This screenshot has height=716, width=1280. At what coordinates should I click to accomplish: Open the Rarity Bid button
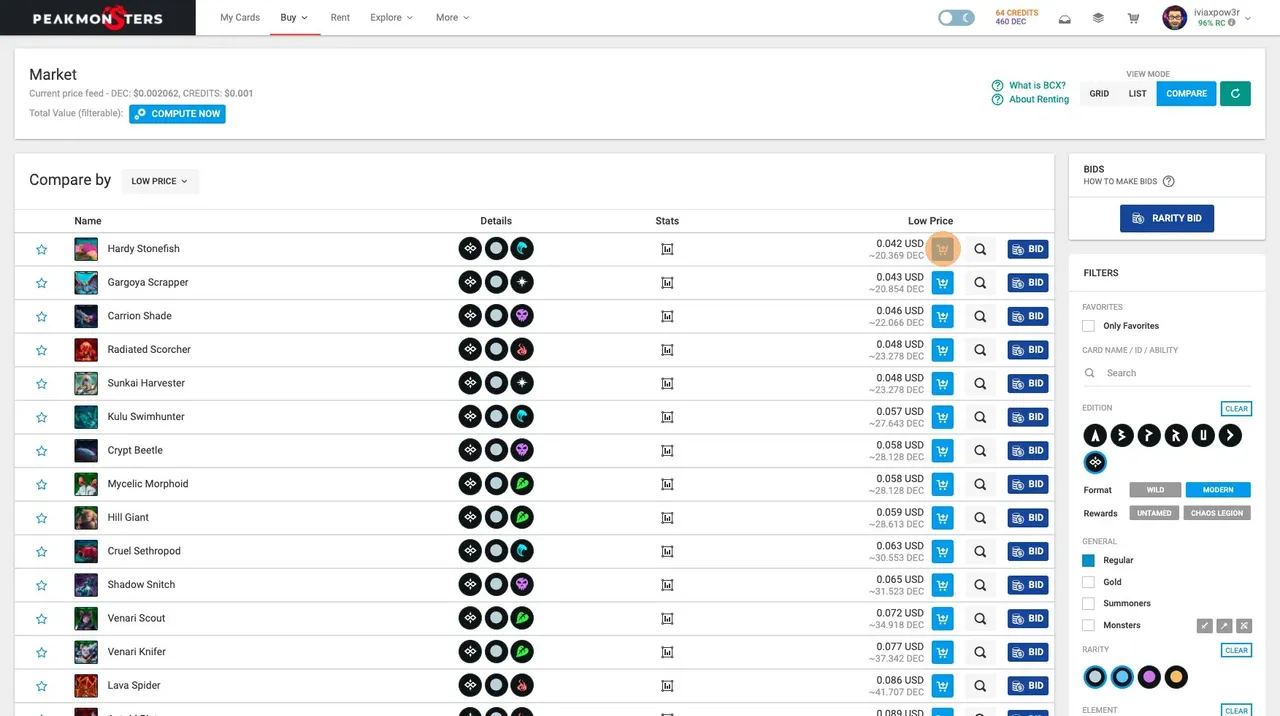tap(1166, 218)
